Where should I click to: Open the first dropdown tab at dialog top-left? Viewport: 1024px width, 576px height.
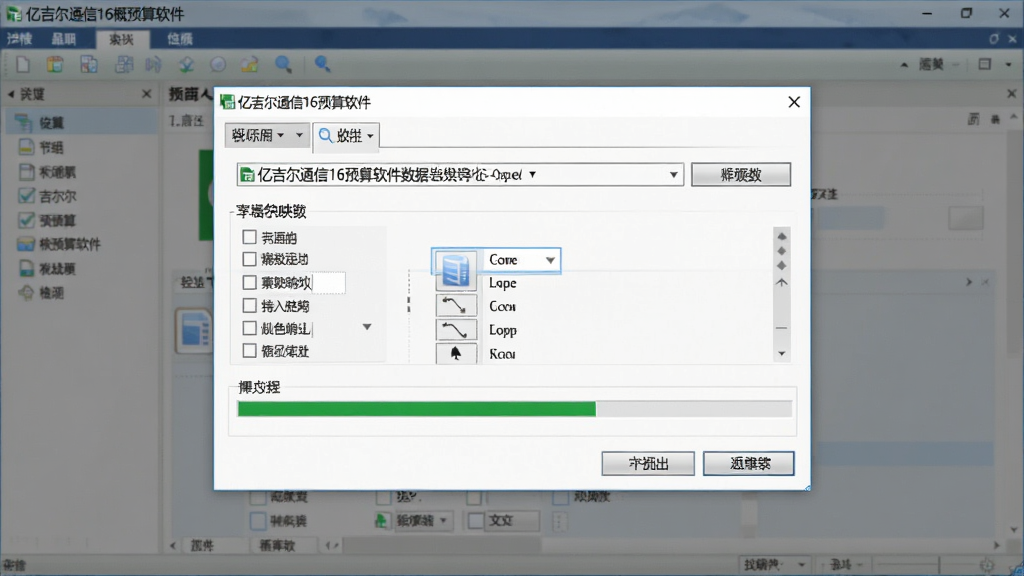click(x=267, y=135)
